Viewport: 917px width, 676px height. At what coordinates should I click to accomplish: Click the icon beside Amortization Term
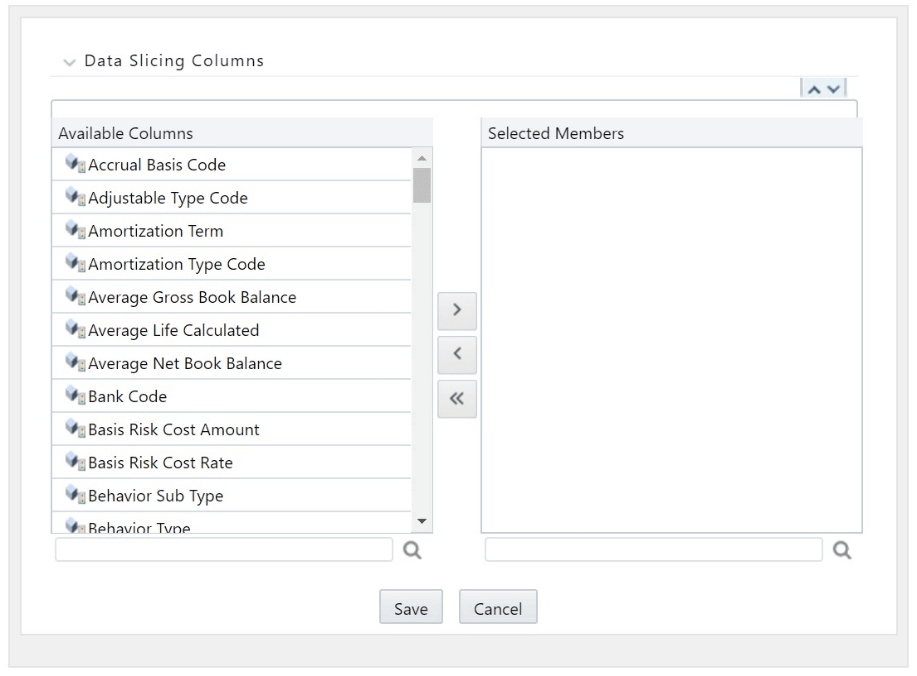74,231
